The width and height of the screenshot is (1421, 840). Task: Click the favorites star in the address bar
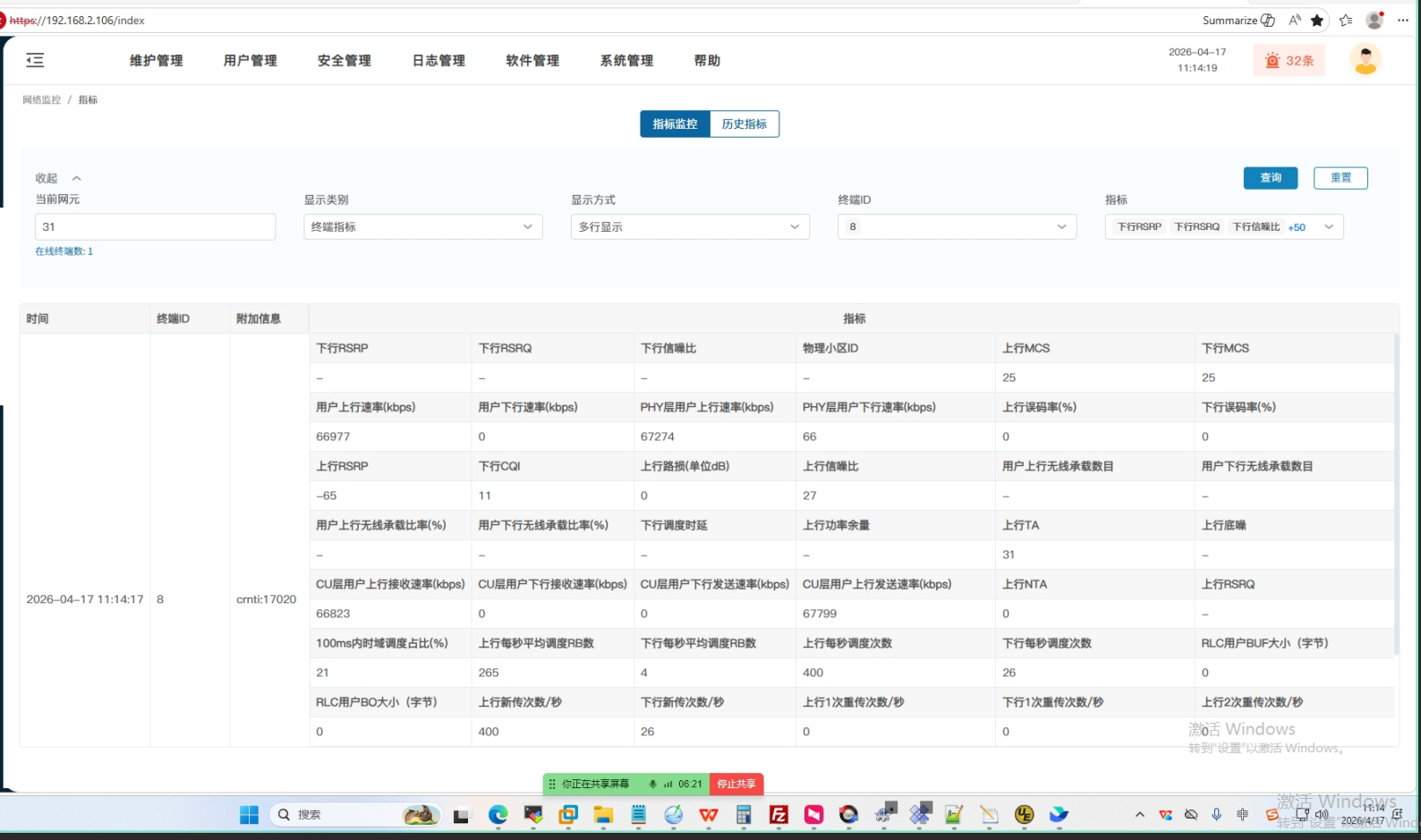1317,21
